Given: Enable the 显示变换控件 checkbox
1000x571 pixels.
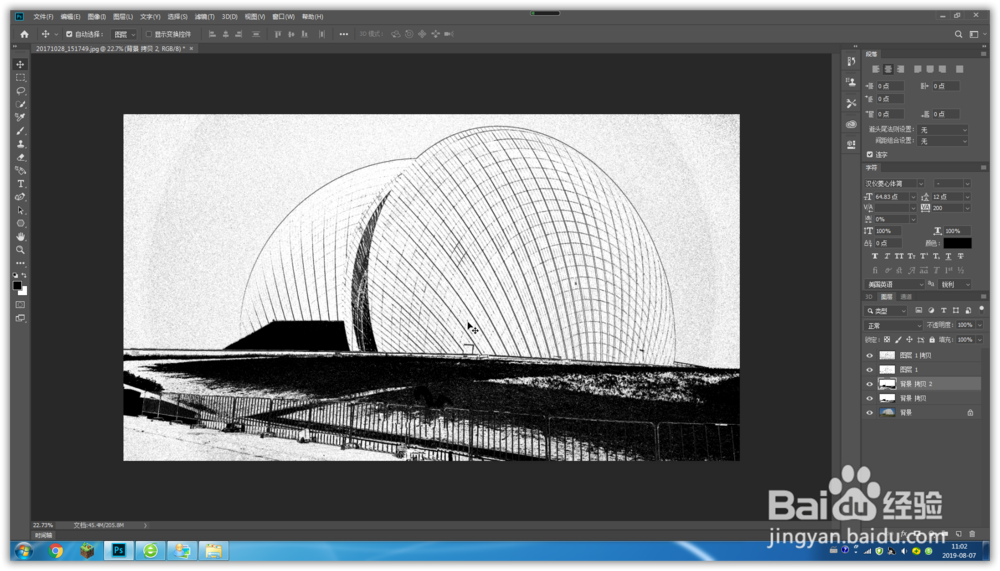Looking at the screenshot, I should coord(149,34).
